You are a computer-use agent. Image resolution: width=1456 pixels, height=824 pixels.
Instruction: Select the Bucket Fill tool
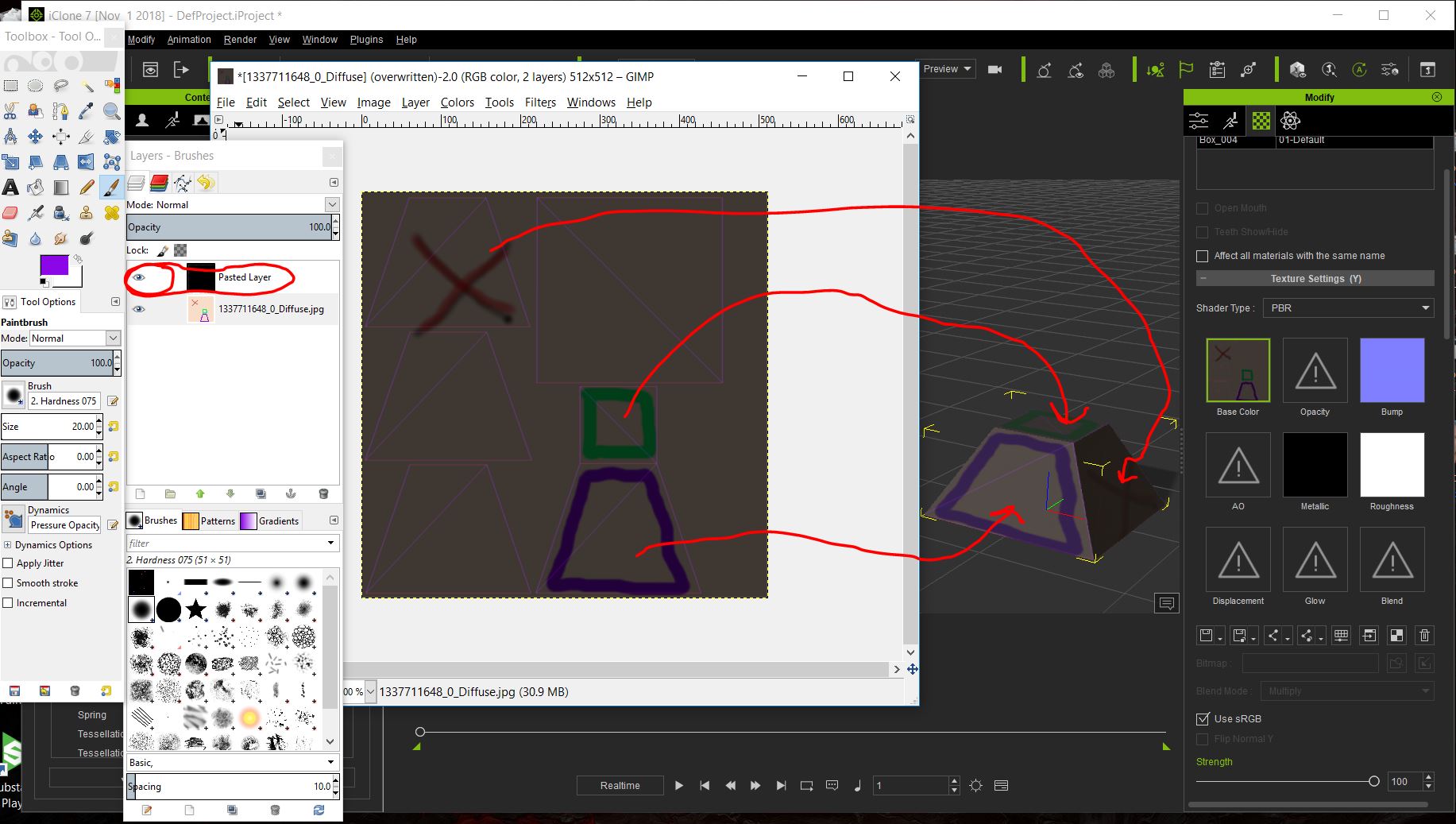tap(36, 188)
